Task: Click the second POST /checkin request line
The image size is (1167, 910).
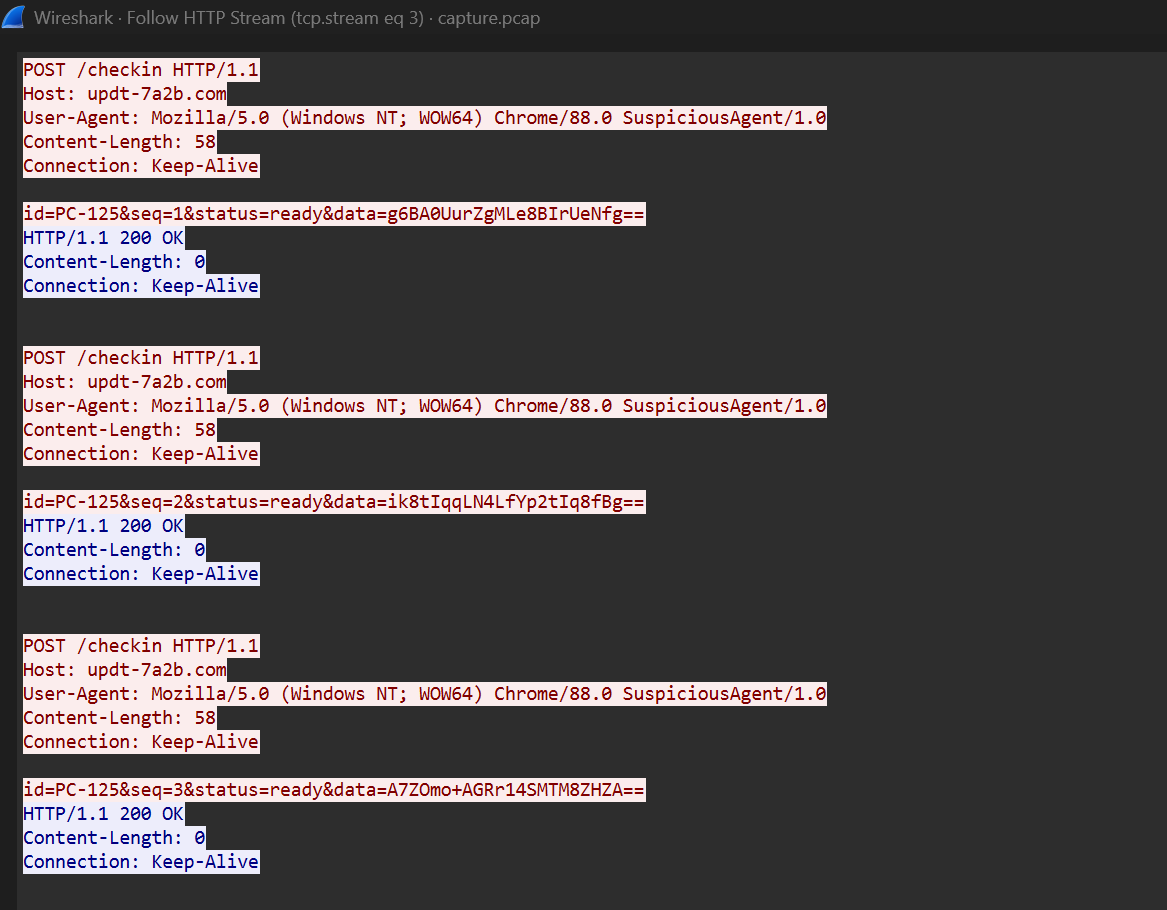Action: click(141, 358)
